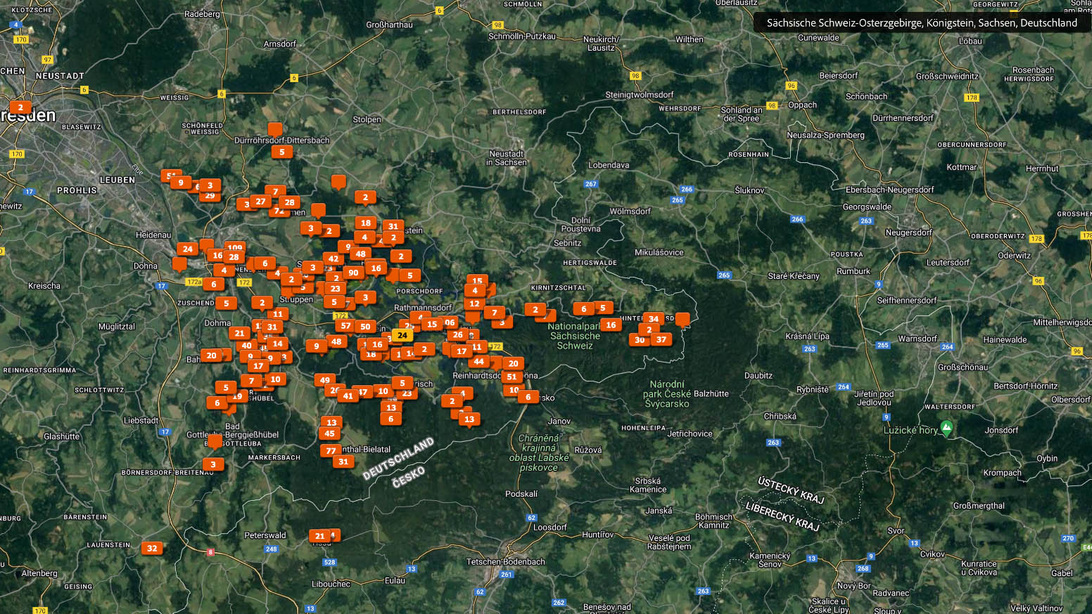1092x614 pixels.
Task: Click the yellow highlighted marker 24
Action: click(402, 336)
